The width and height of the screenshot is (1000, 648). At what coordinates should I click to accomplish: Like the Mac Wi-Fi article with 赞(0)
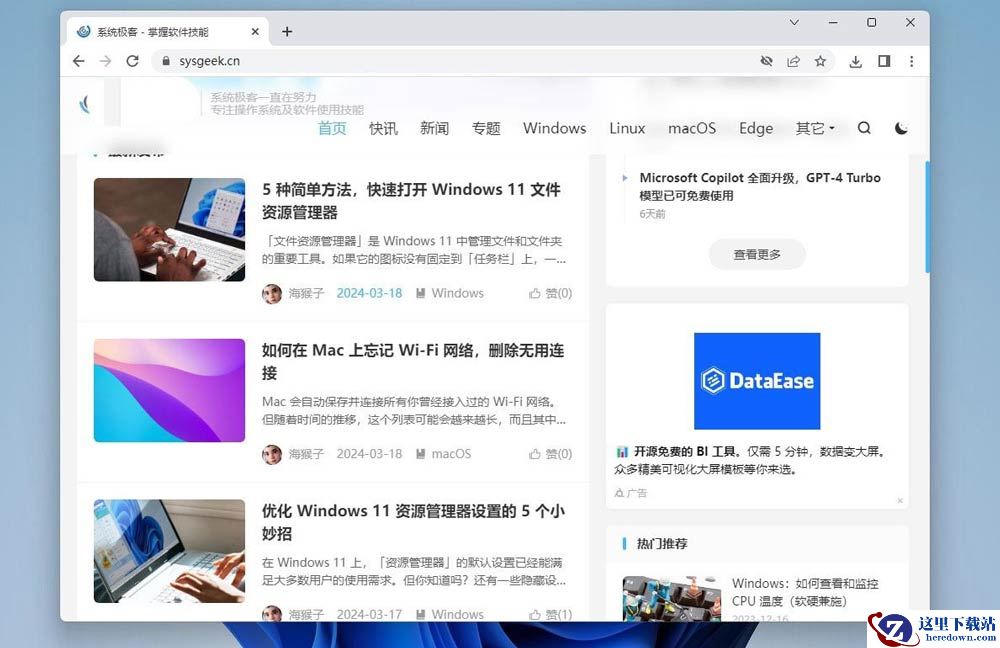550,454
